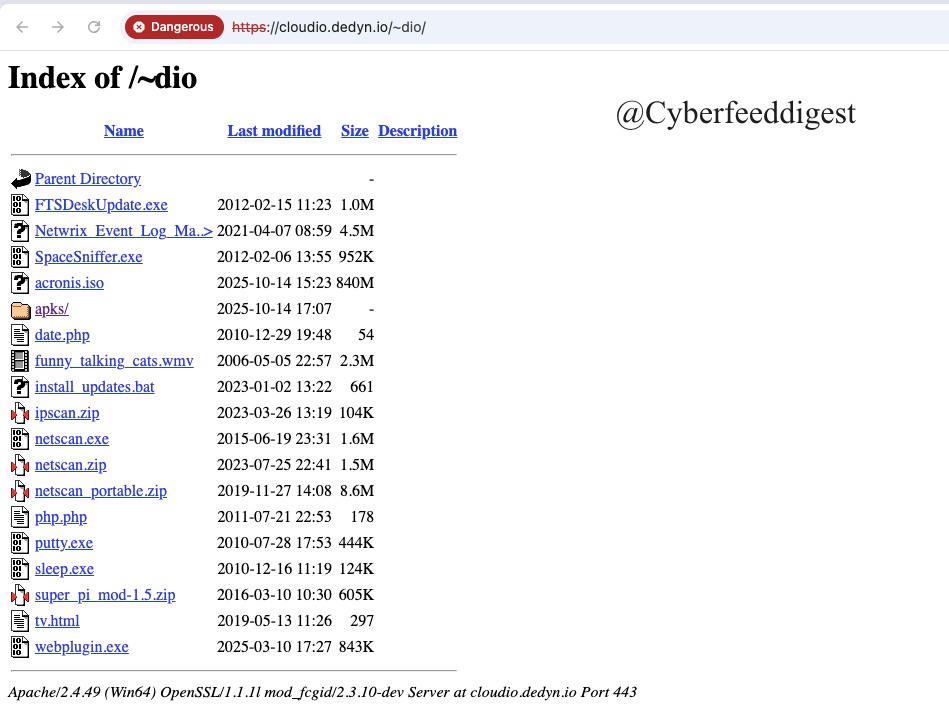Download the netscan.zip link

click(x=70, y=465)
